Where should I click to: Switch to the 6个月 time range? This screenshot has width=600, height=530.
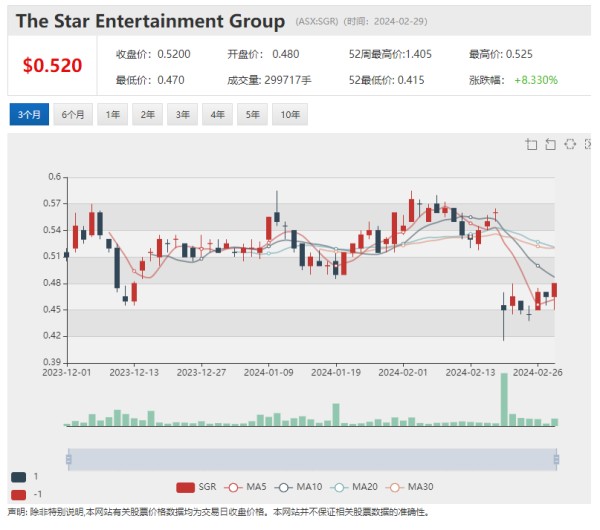point(73,114)
